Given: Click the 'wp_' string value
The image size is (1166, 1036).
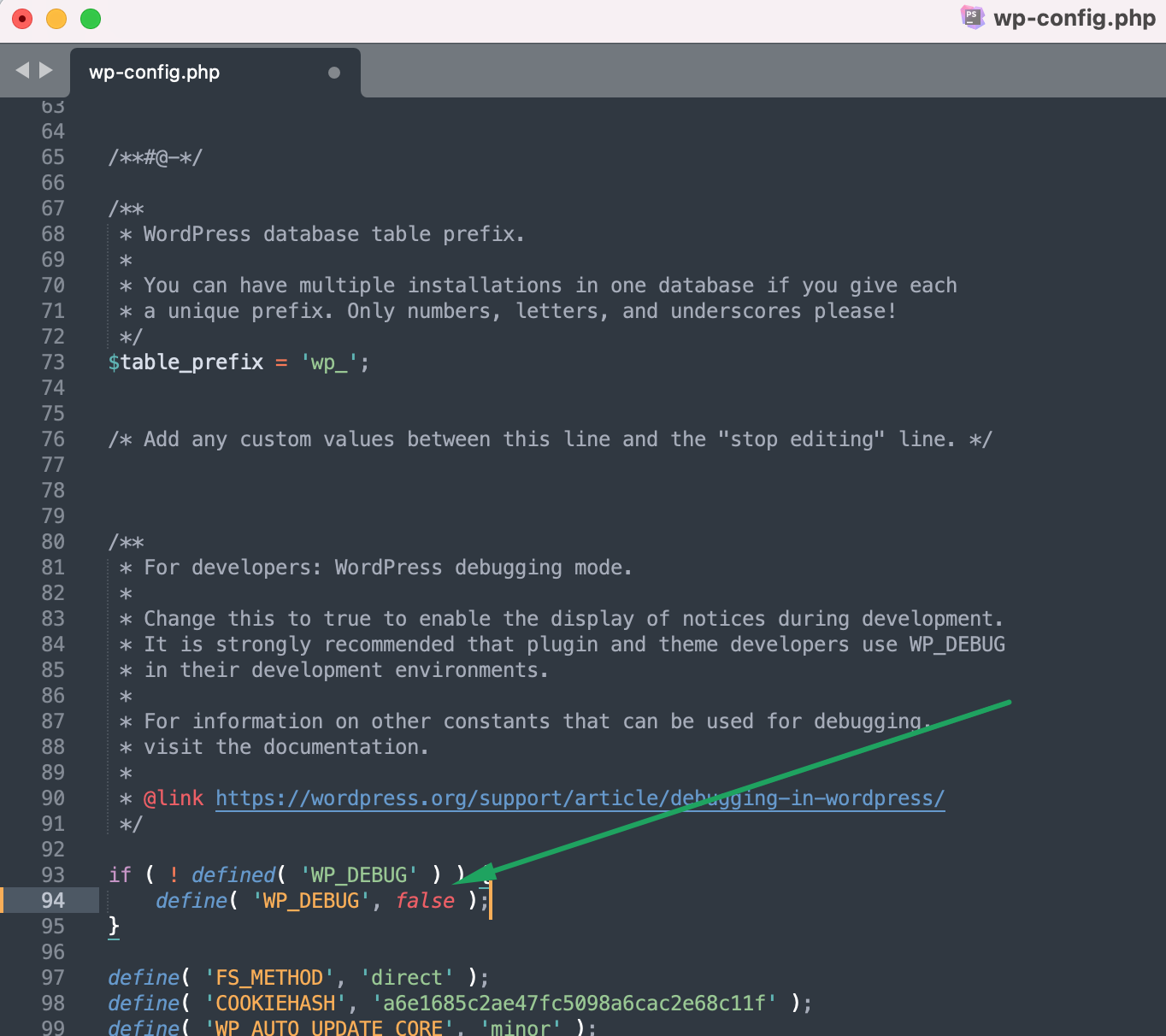Looking at the screenshot, I should pos(329,362).
